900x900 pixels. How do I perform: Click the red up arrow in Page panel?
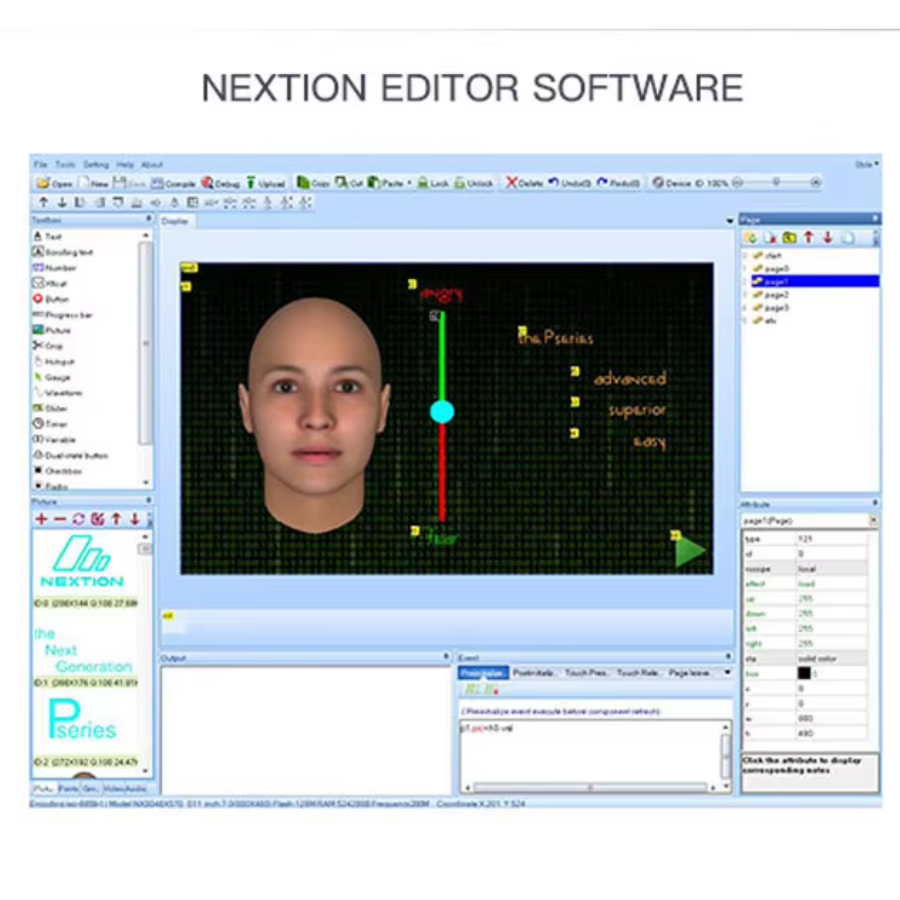(809, 237)
